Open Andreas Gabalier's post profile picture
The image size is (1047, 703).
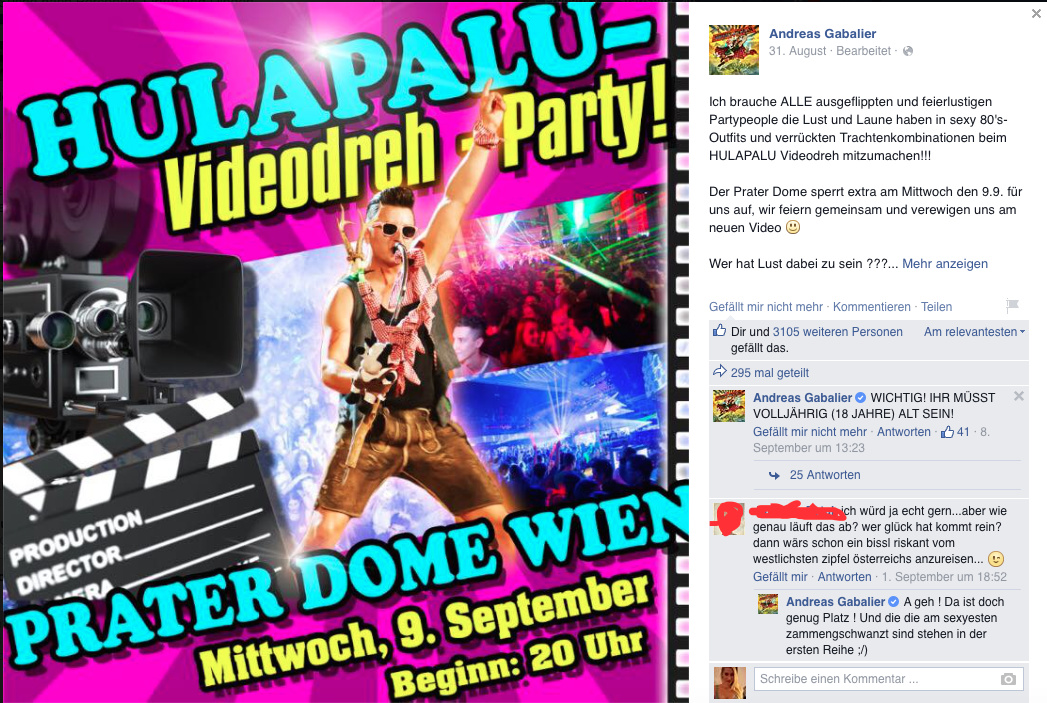coord(733,49)
